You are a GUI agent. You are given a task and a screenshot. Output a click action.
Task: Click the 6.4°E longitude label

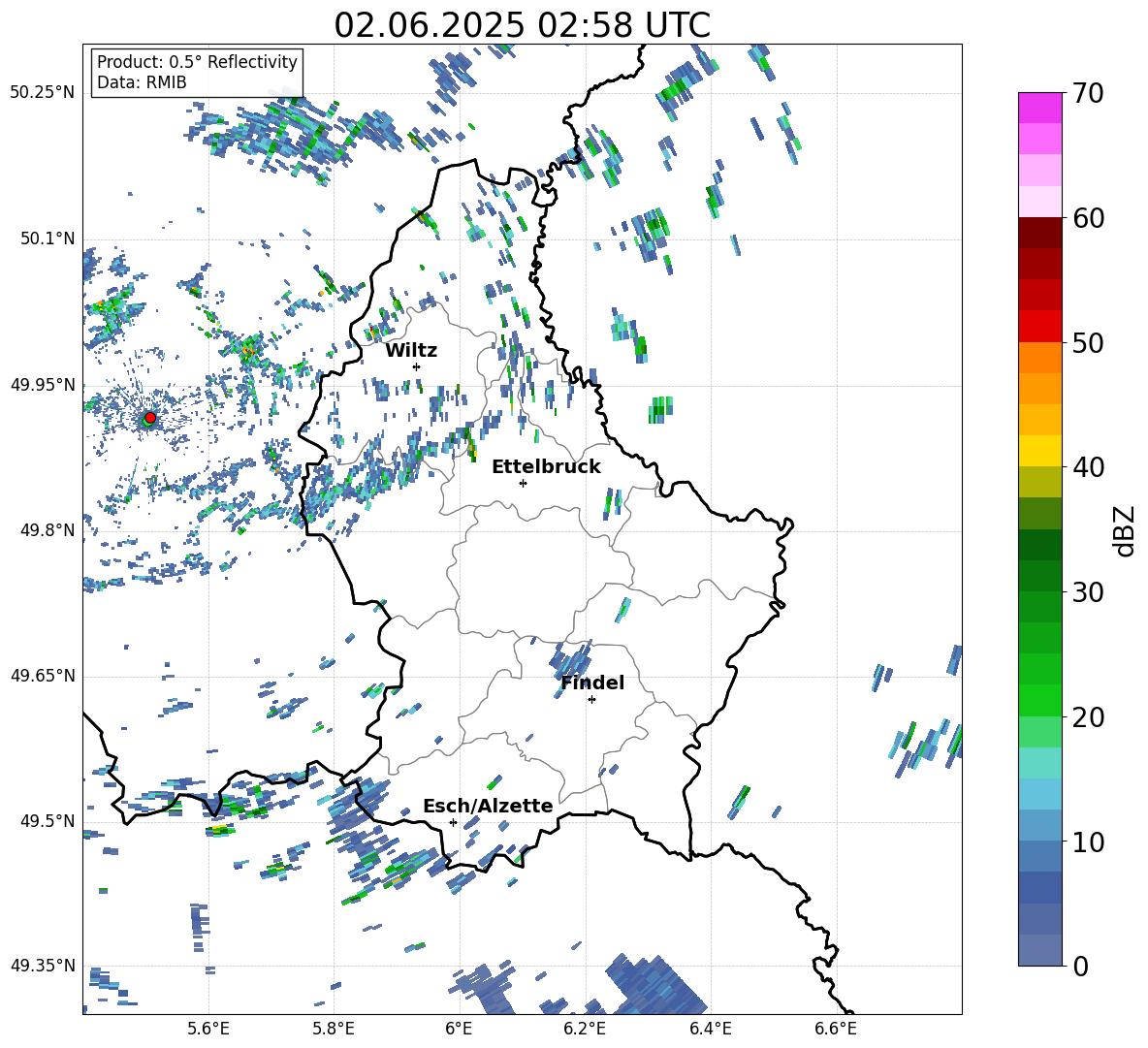click(x=710, y=1029)
